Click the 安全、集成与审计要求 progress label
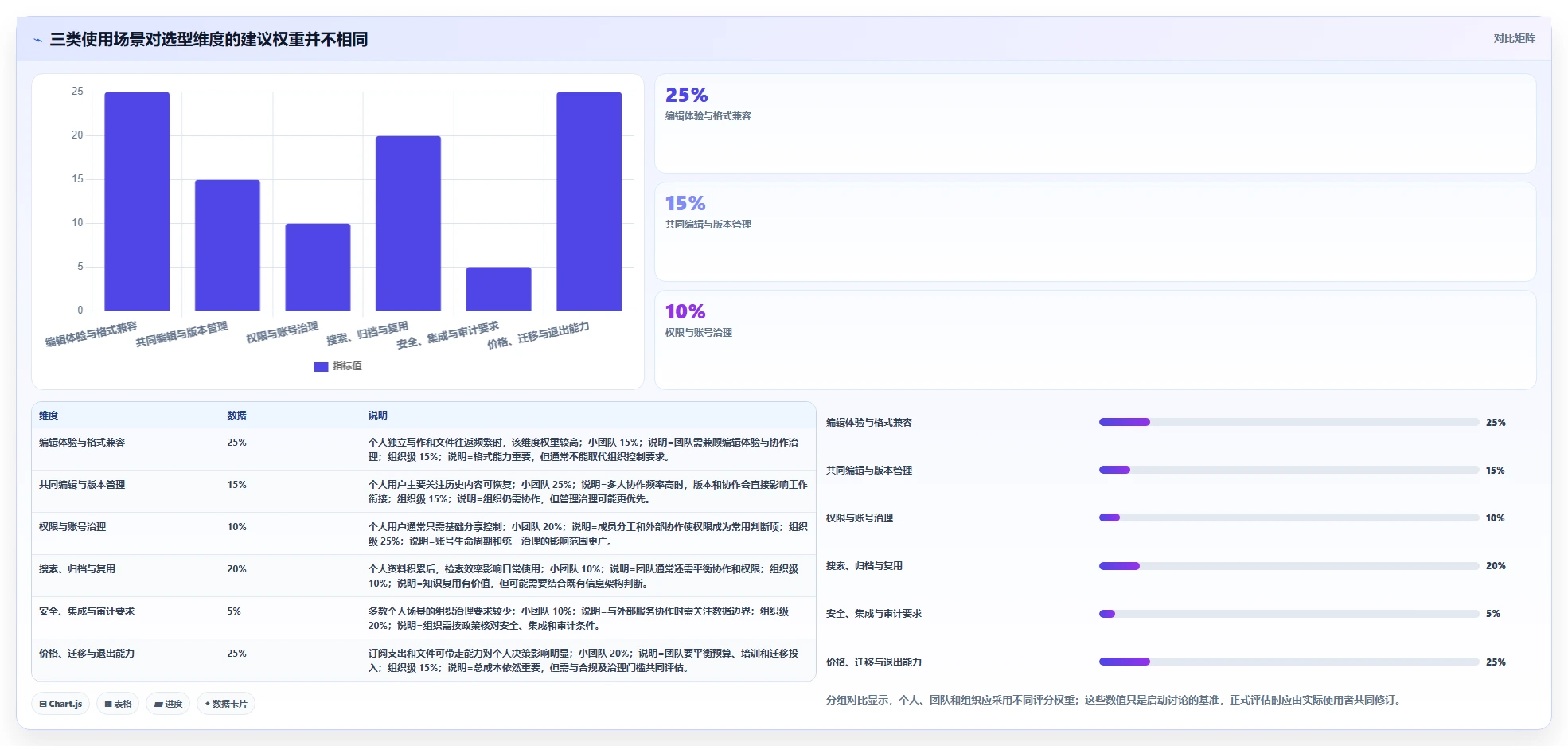 pos(874,614)
